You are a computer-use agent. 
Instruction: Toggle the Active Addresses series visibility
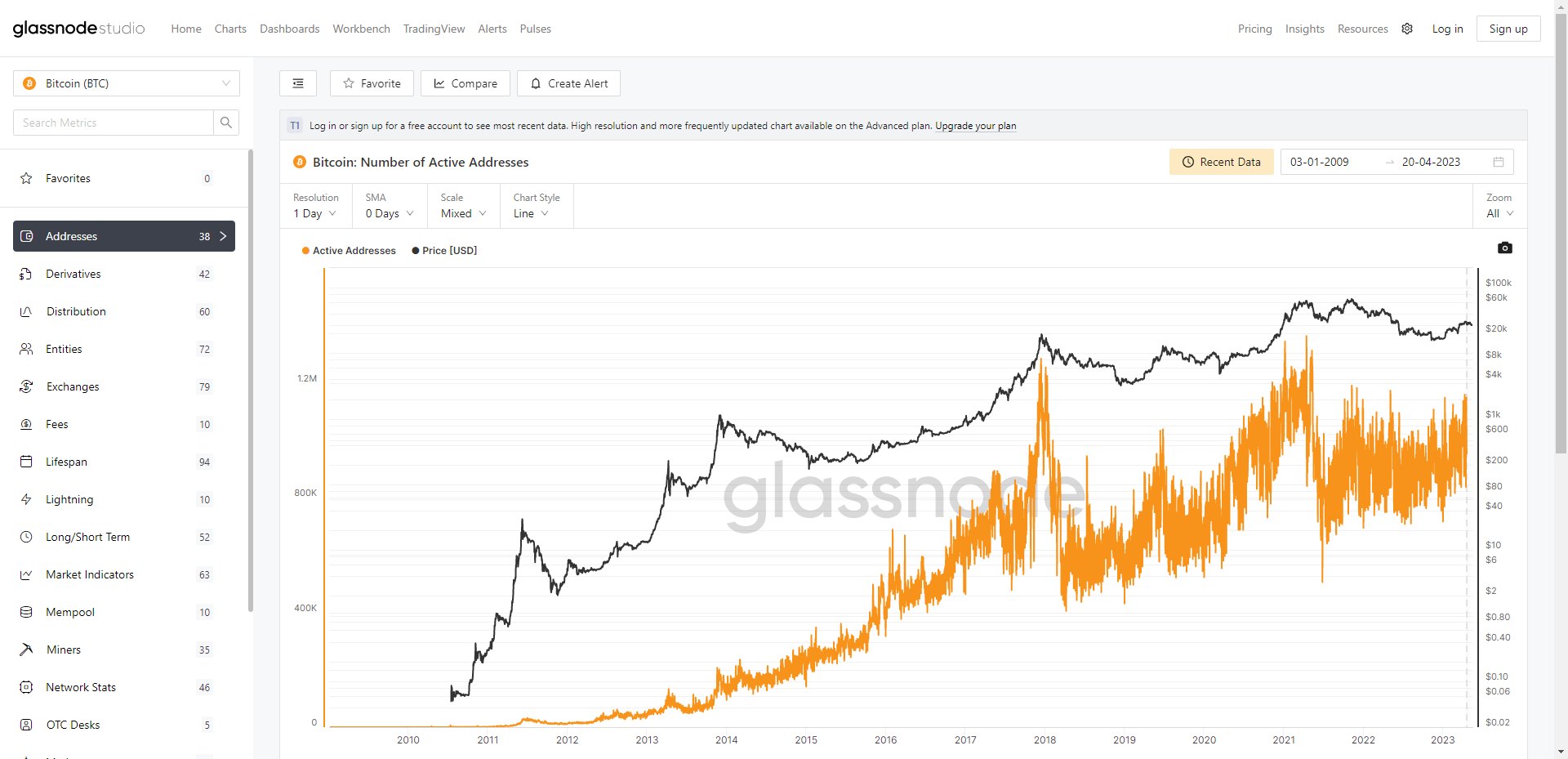[x=348, y=251]
